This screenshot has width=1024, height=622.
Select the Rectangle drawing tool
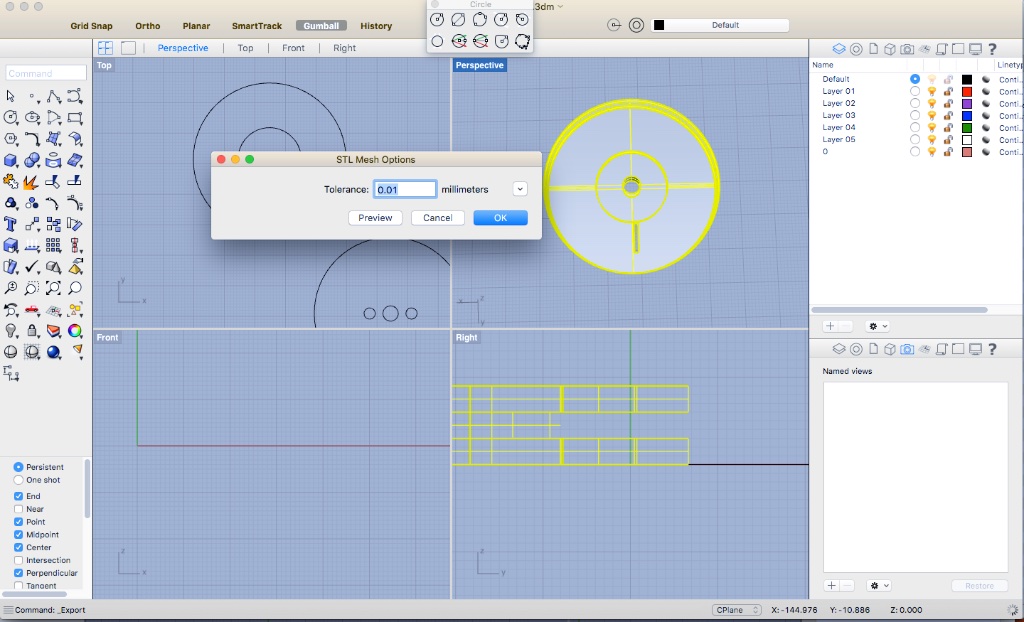coord(75,118)
